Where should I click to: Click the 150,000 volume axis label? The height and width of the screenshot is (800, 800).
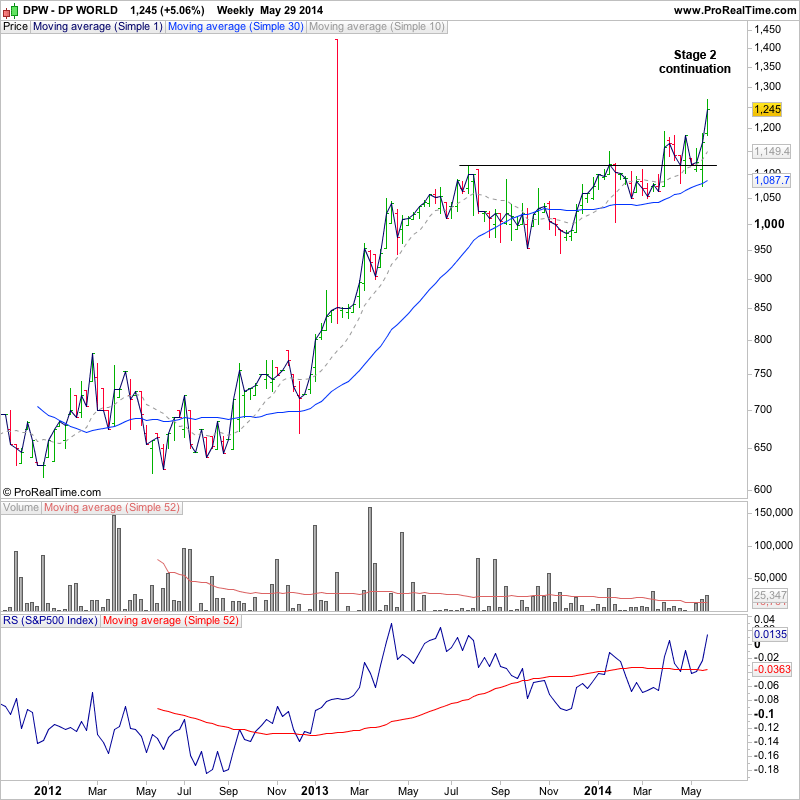pos(773,512)
